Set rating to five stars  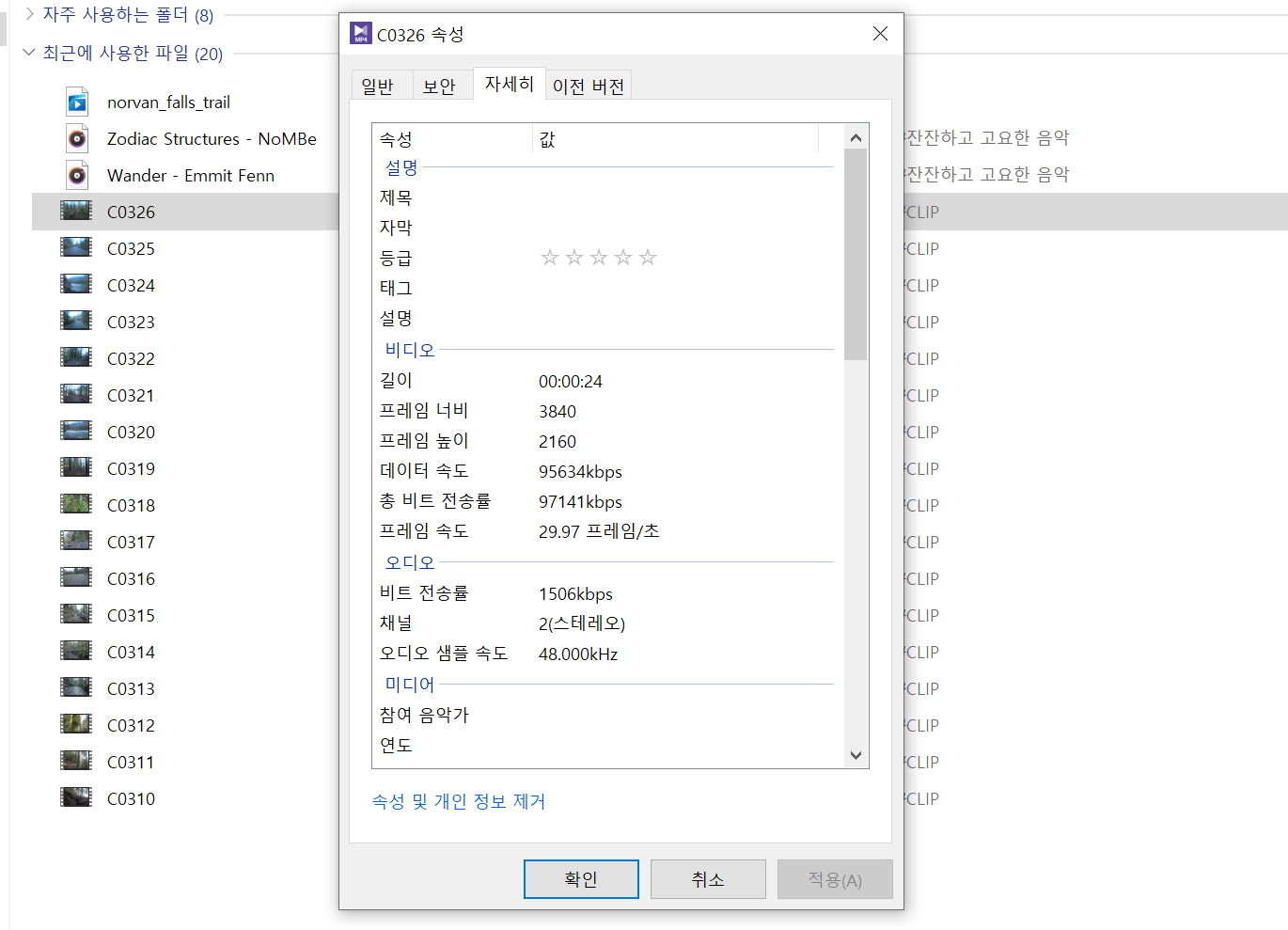(x=648, y=258)
